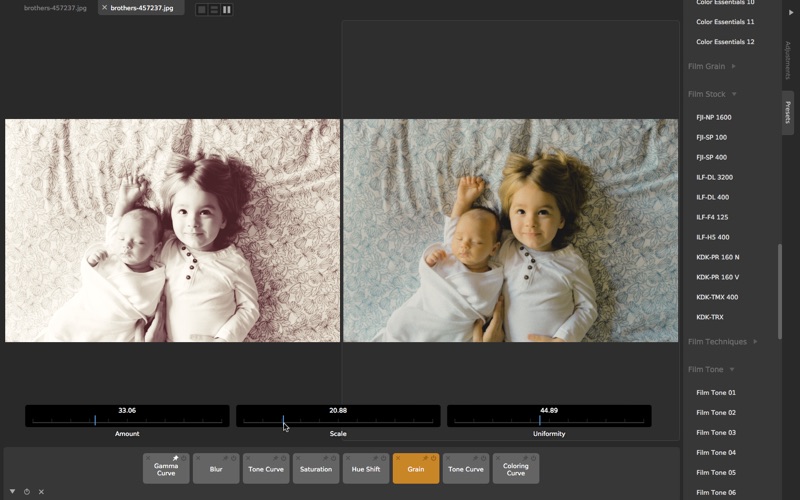Select the Coloring Curve adjustment block
800x500 pixels.
click(516, 469)
